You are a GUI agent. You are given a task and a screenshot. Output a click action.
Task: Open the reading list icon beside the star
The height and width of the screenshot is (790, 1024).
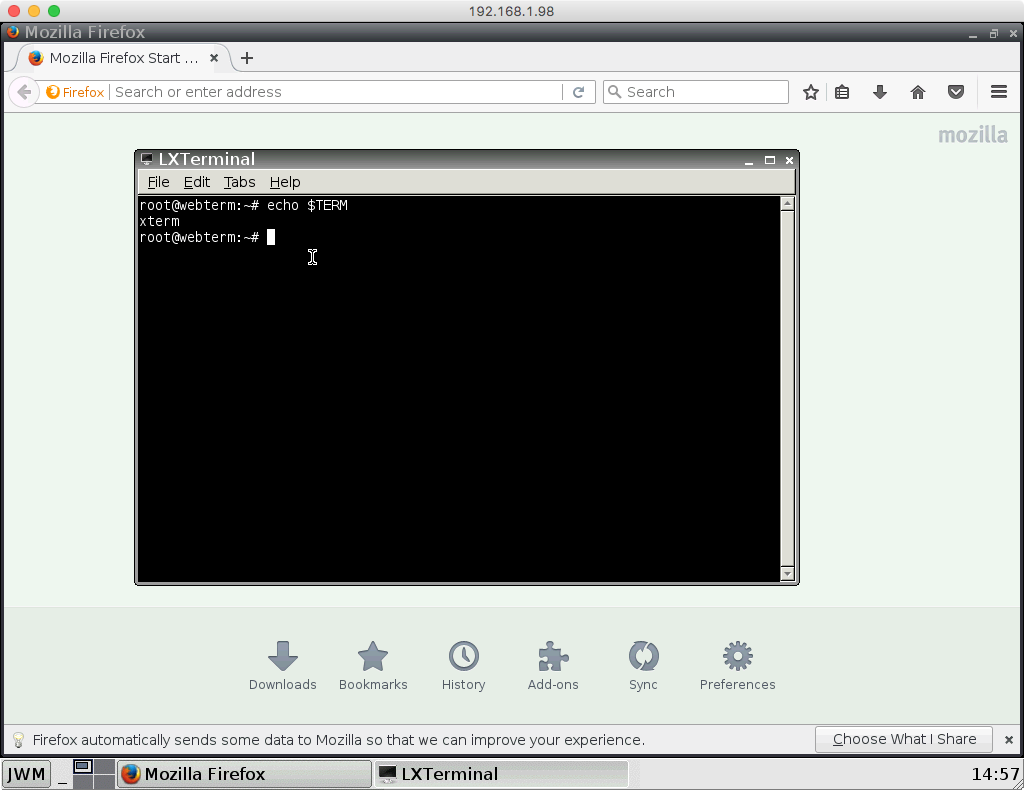pos(842,91)
